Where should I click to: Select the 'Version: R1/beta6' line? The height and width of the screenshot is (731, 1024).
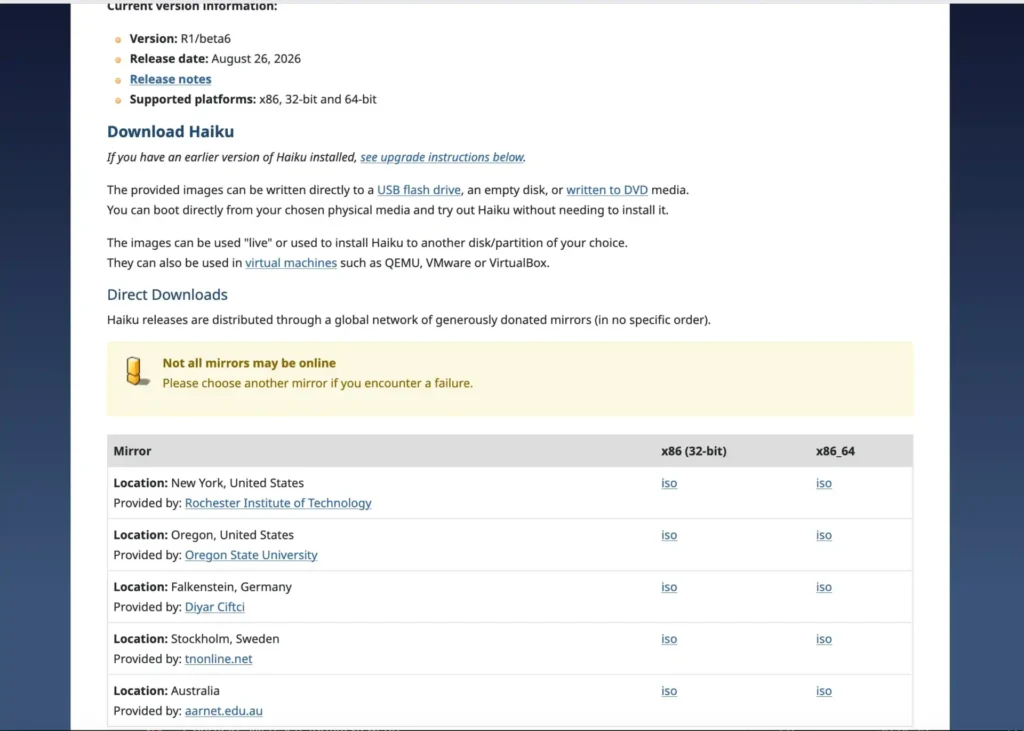coord(180,39)
